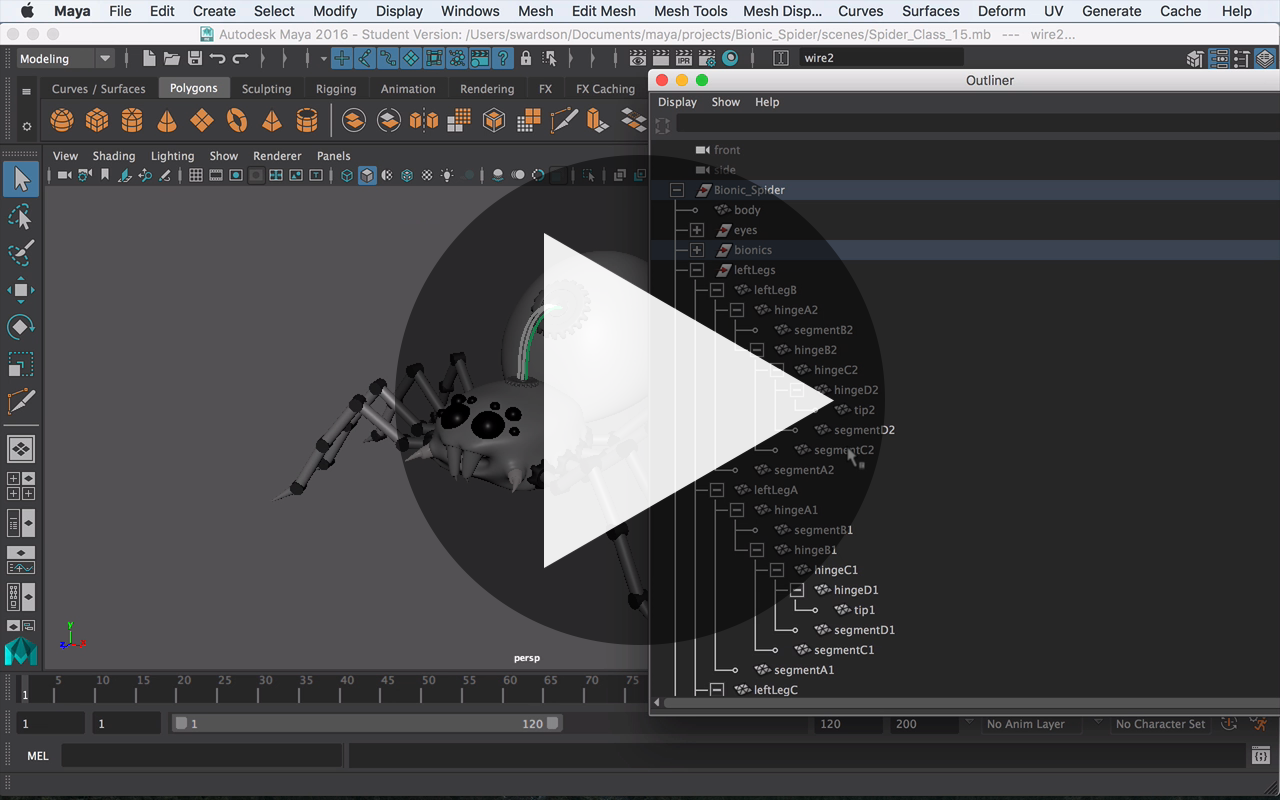
Task: Expand the eyes group in the Outliner
Action: [698, 230]
